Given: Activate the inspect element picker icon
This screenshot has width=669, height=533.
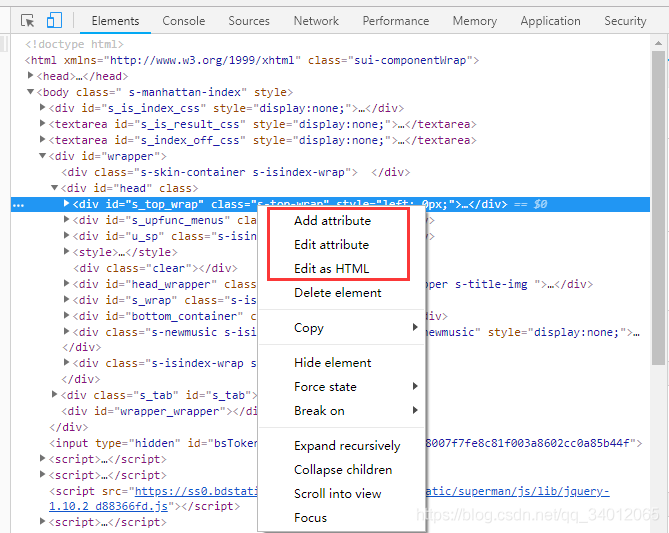Looking at the screenshot, I should tap(28, 20).
